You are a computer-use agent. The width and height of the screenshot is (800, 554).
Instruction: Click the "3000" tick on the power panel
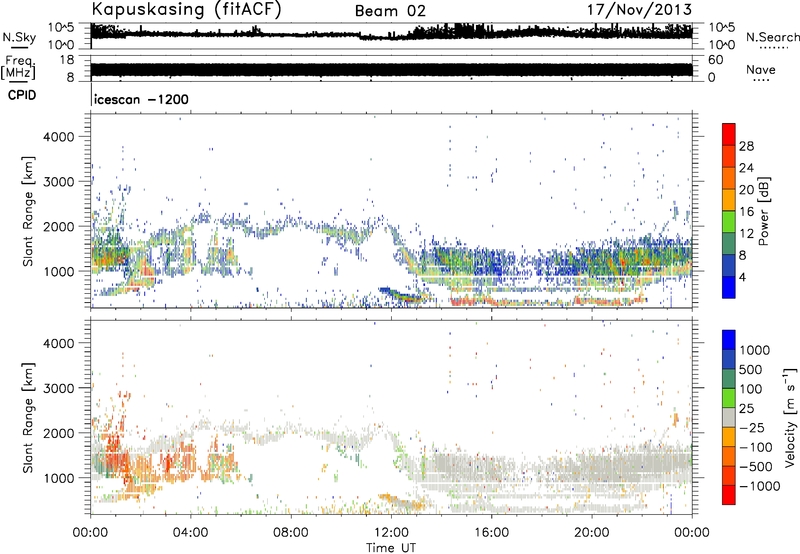(59, 182)
